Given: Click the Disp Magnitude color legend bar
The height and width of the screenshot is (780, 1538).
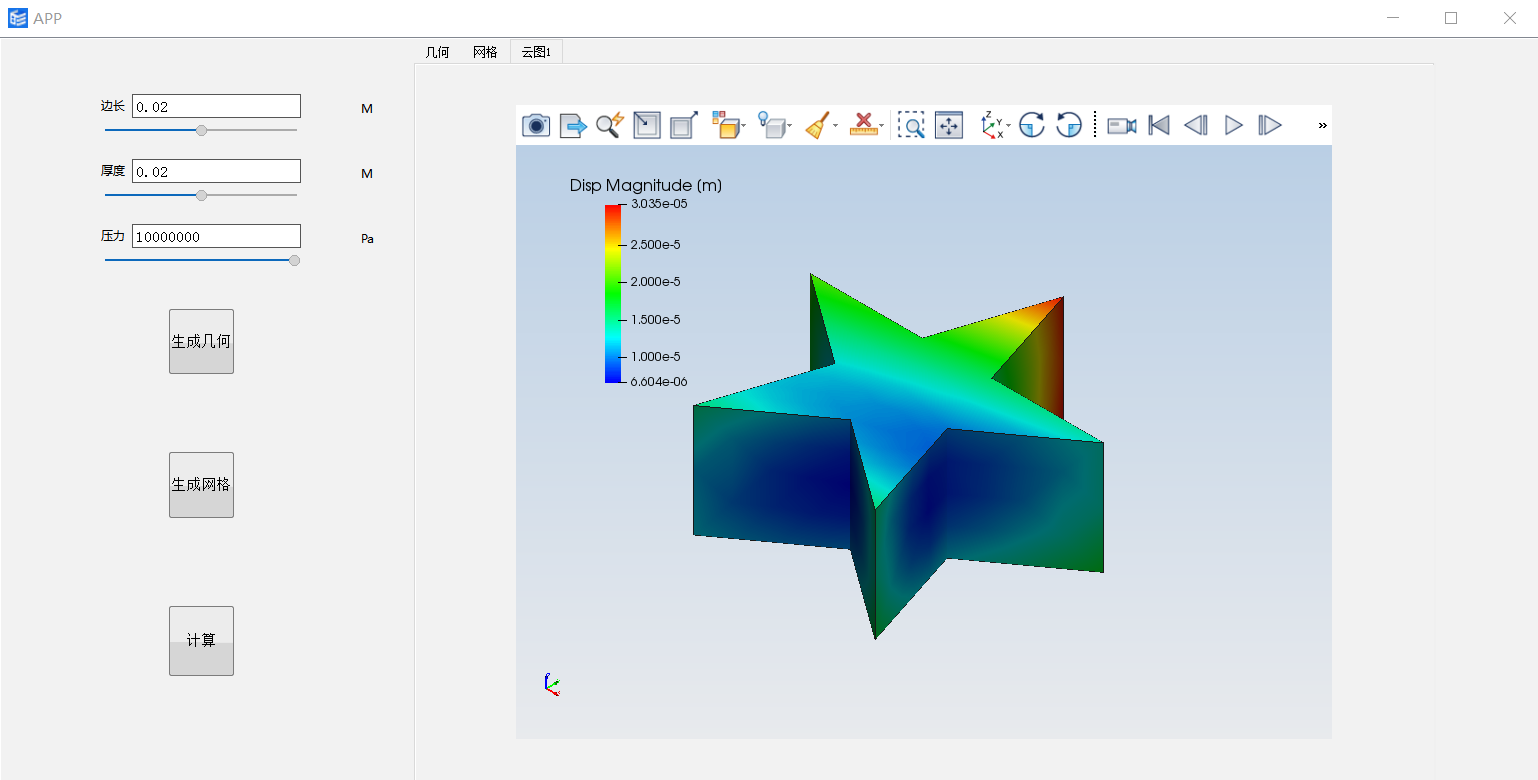Looking at the screenshot, I should (x=613, y=293).
